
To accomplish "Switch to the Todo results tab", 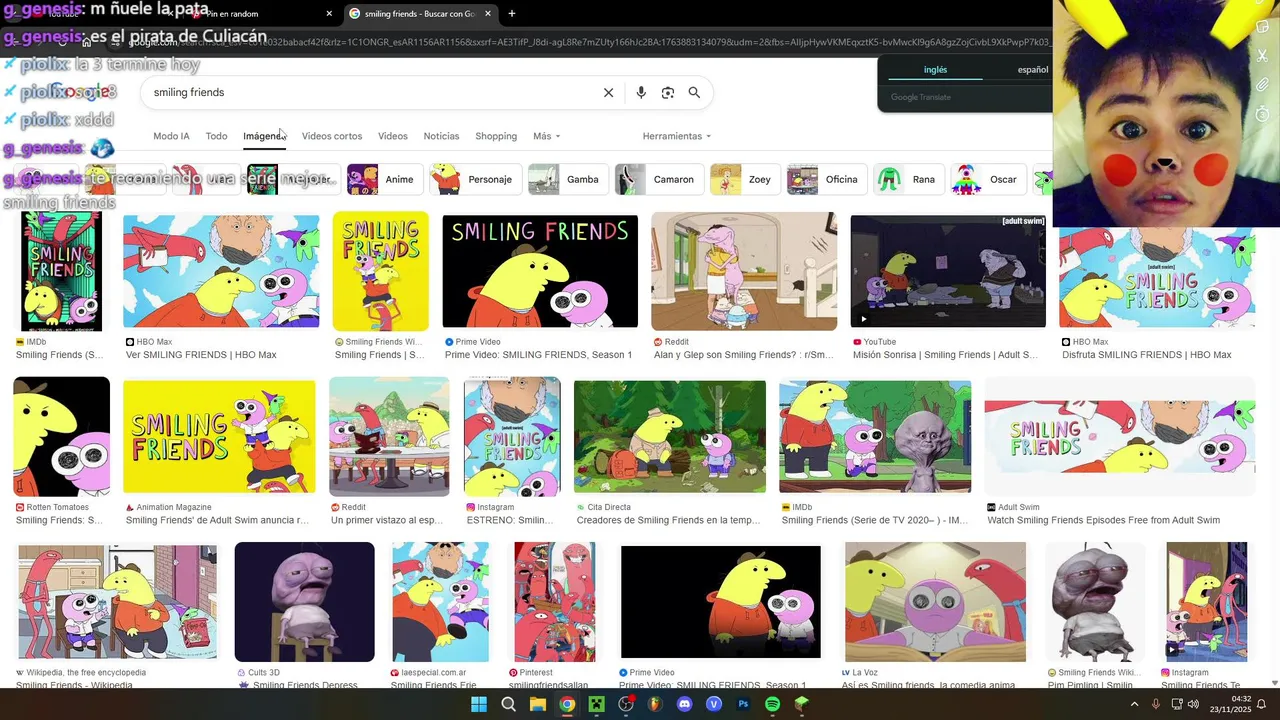I will tap(216, 136).
